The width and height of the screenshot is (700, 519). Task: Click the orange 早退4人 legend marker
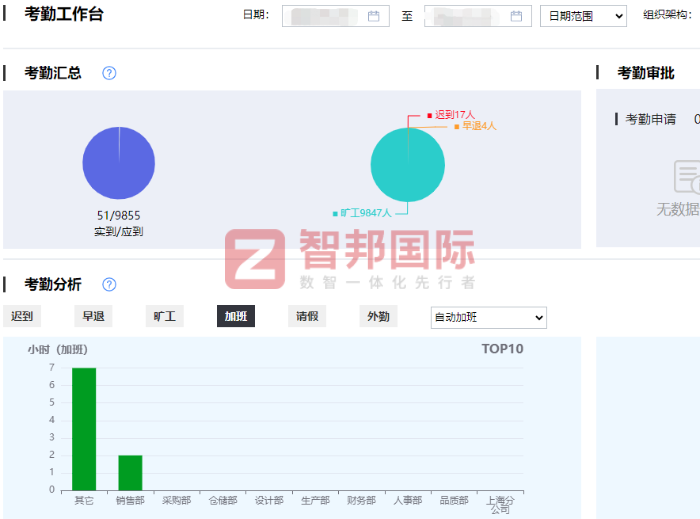457,127
